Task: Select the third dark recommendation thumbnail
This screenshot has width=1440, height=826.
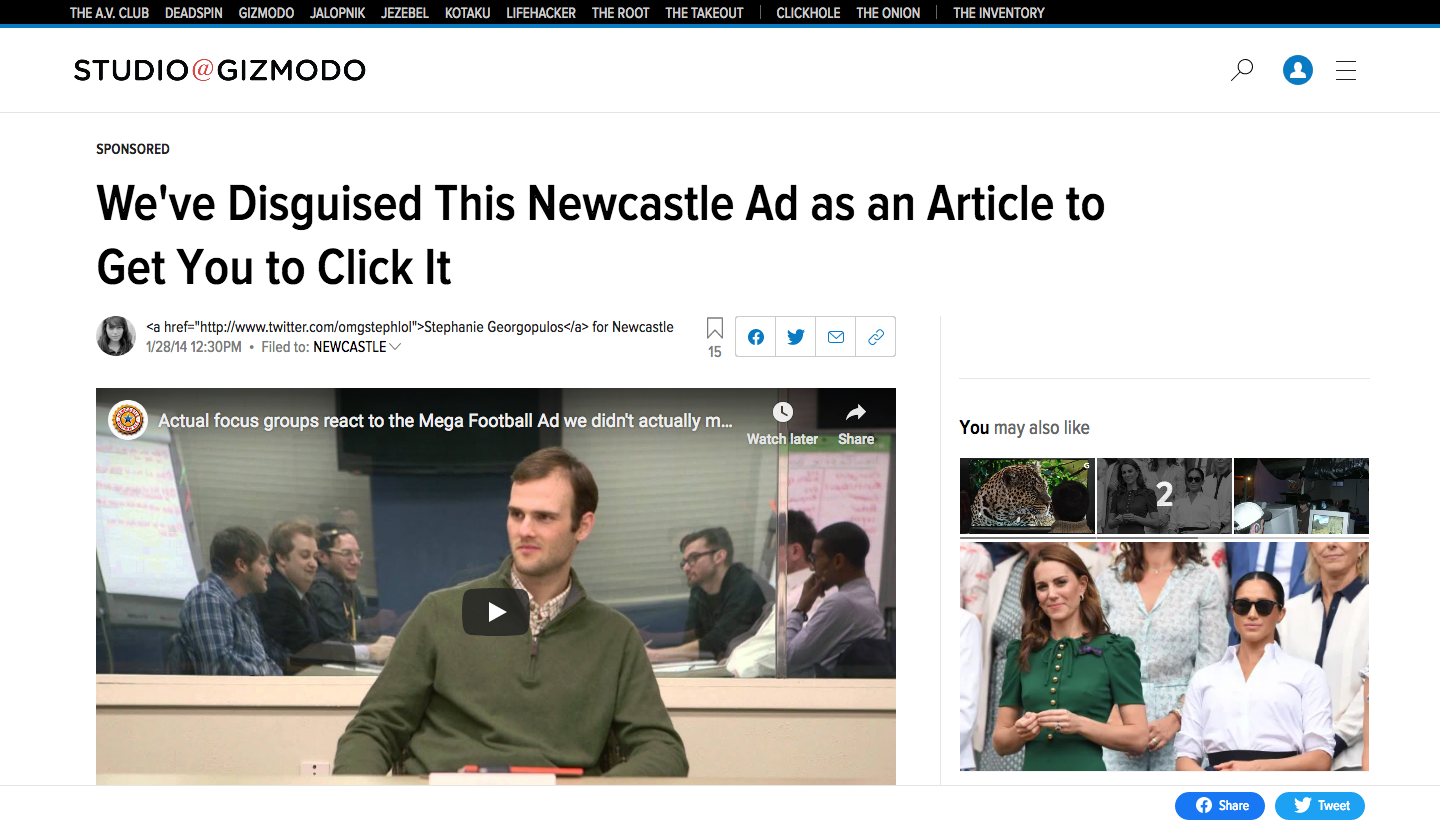Action: pos(1301,496)
